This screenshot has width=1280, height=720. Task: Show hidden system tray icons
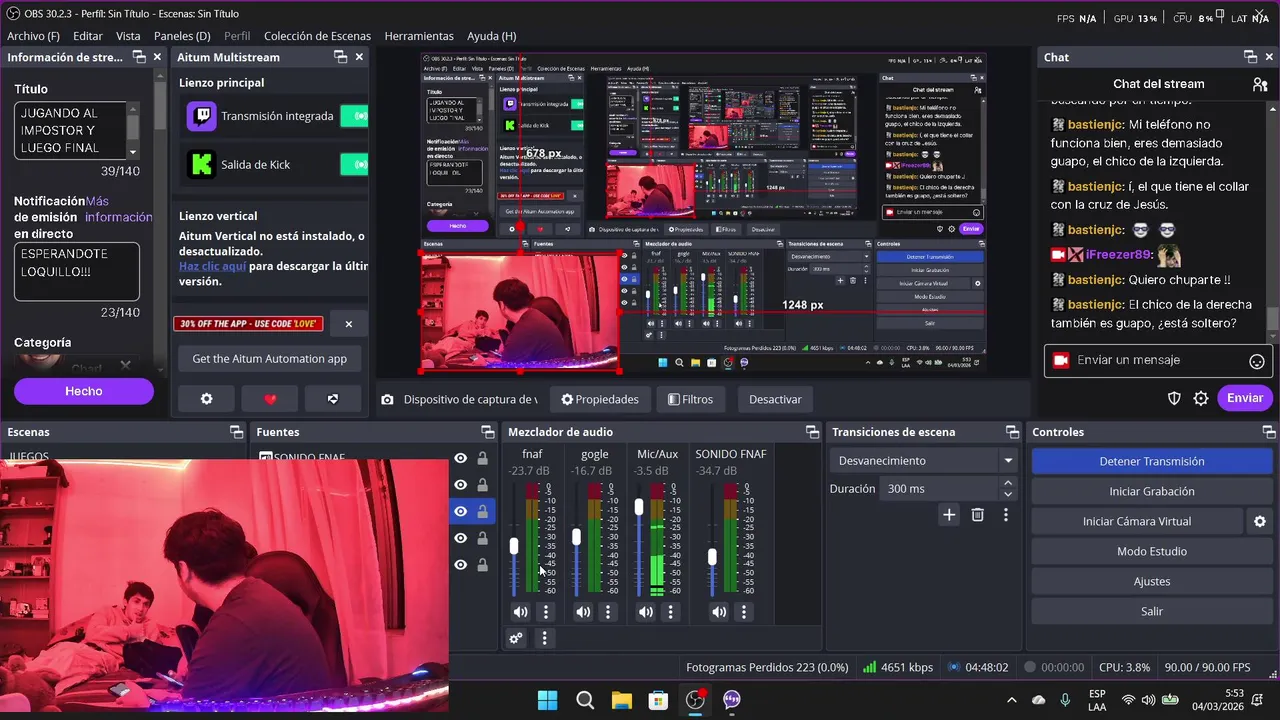tap(1011, 700)
